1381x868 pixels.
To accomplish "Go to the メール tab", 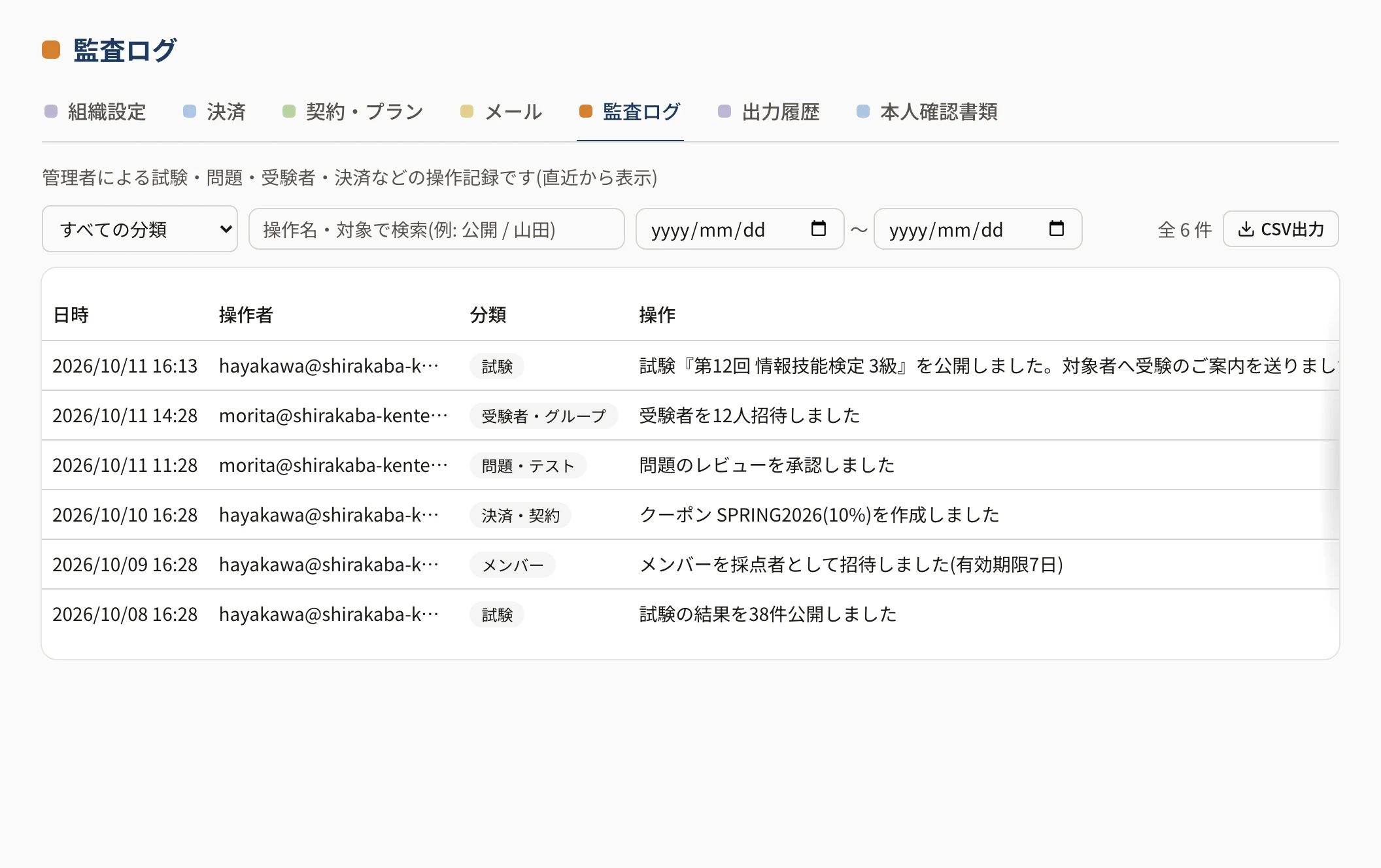I will (502, 112).
